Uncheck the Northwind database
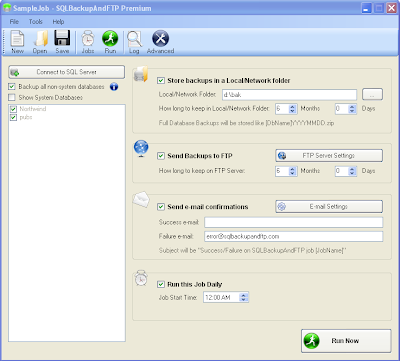 [x=13, y=109]
